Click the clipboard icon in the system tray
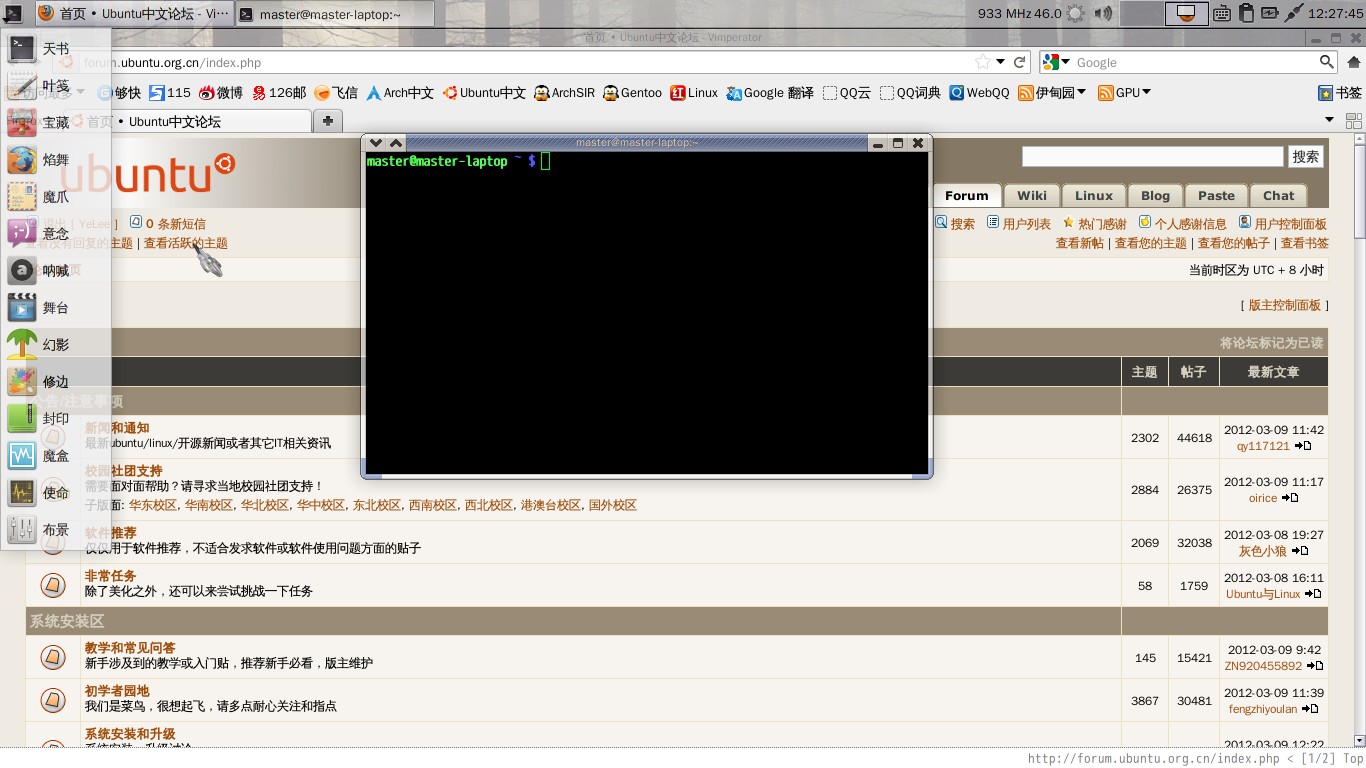1366x768 pixels. point(1246,14)
